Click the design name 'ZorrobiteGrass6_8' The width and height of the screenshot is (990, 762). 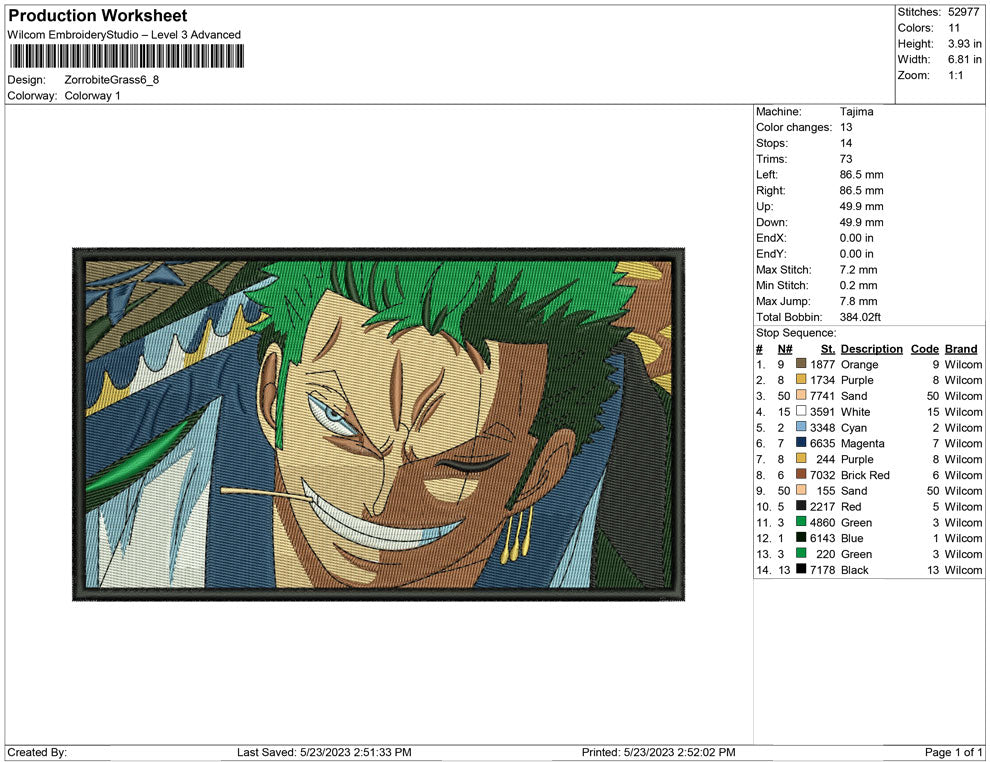pos(112,80)
